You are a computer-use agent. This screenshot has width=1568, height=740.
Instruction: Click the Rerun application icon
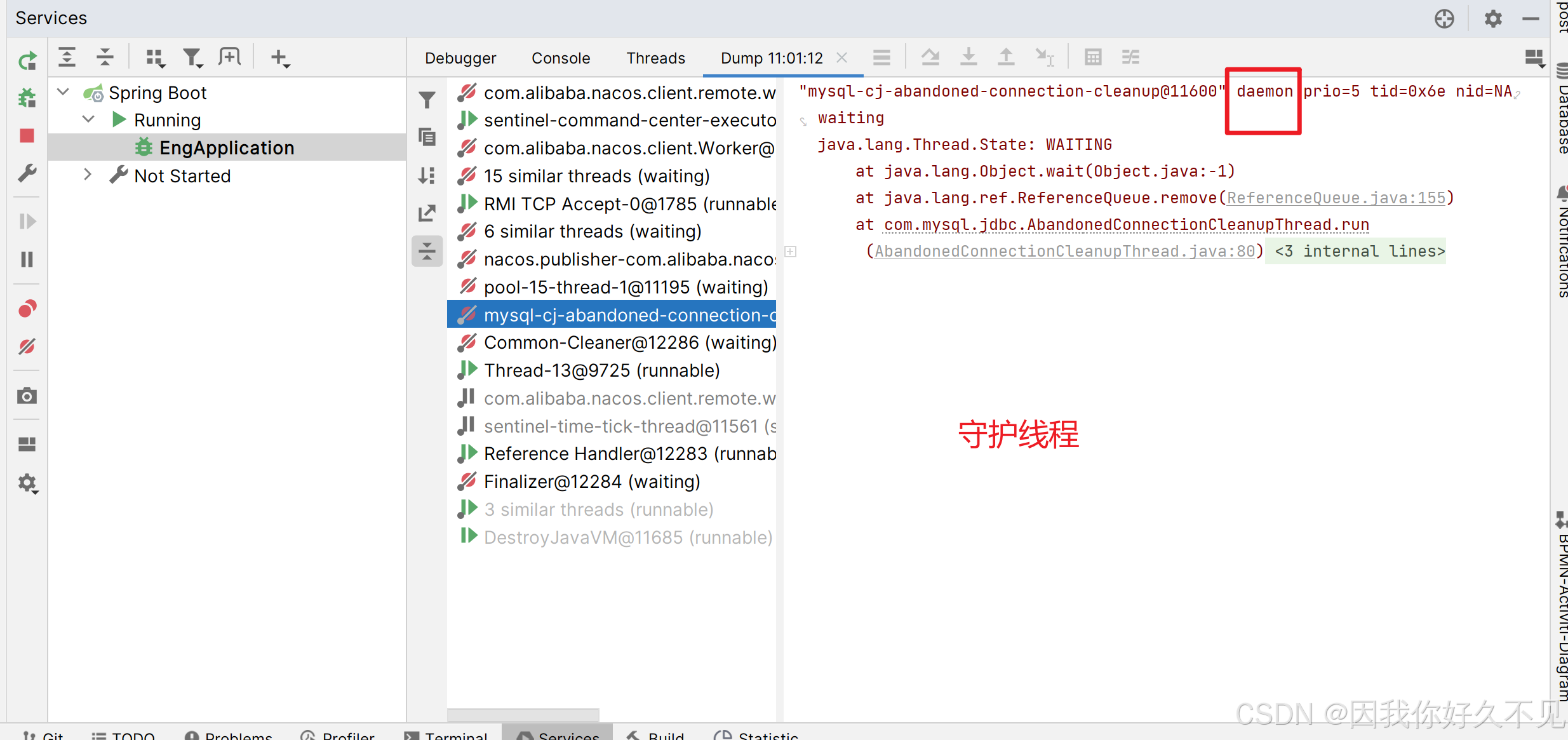tap(27, 61)
